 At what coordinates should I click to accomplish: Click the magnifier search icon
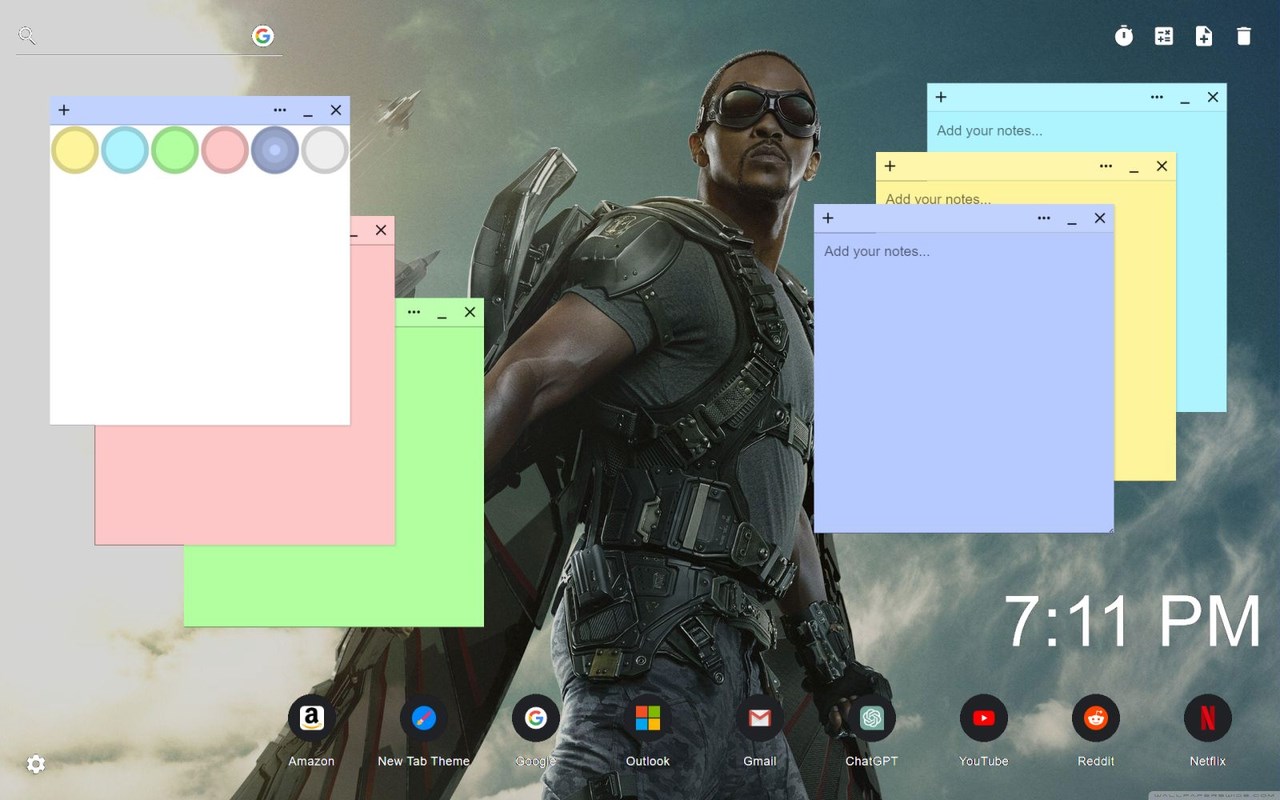click(x=27, y=36)
